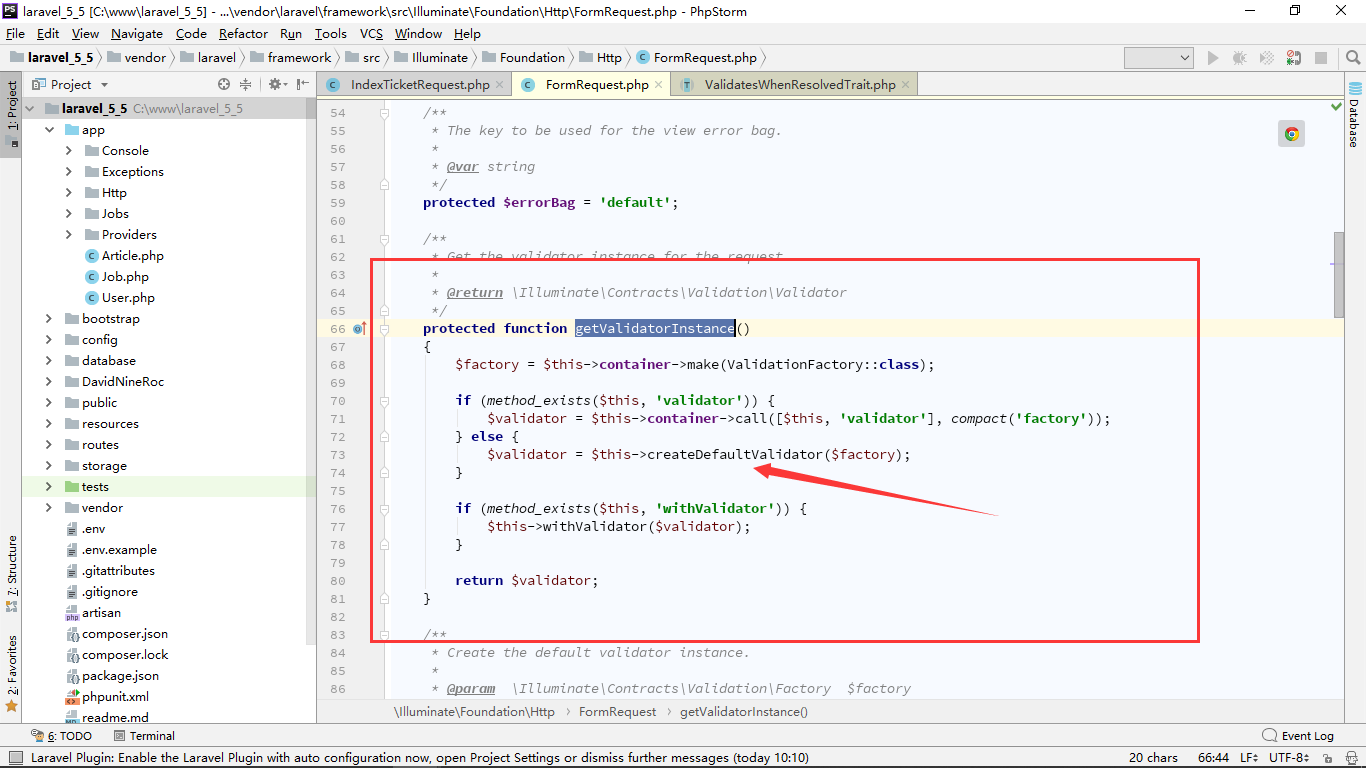Expand the Exceptions folder

(x=69, y=172)
